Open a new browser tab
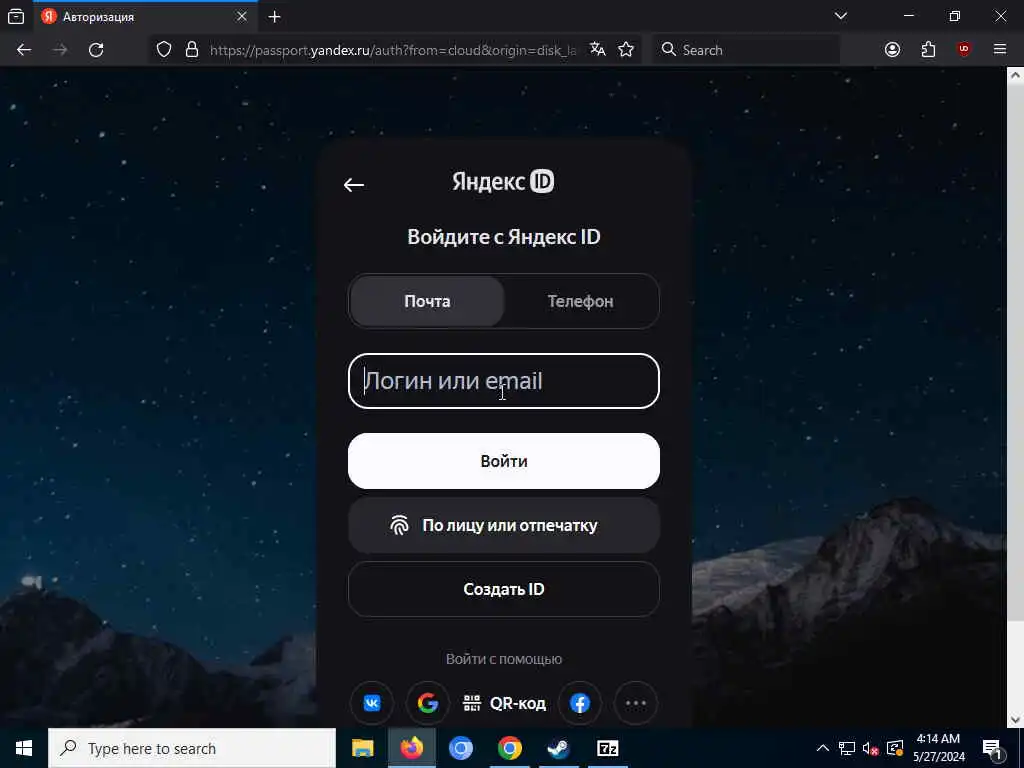The height and width of the screenshot is (768, 1024). point(275,17)
